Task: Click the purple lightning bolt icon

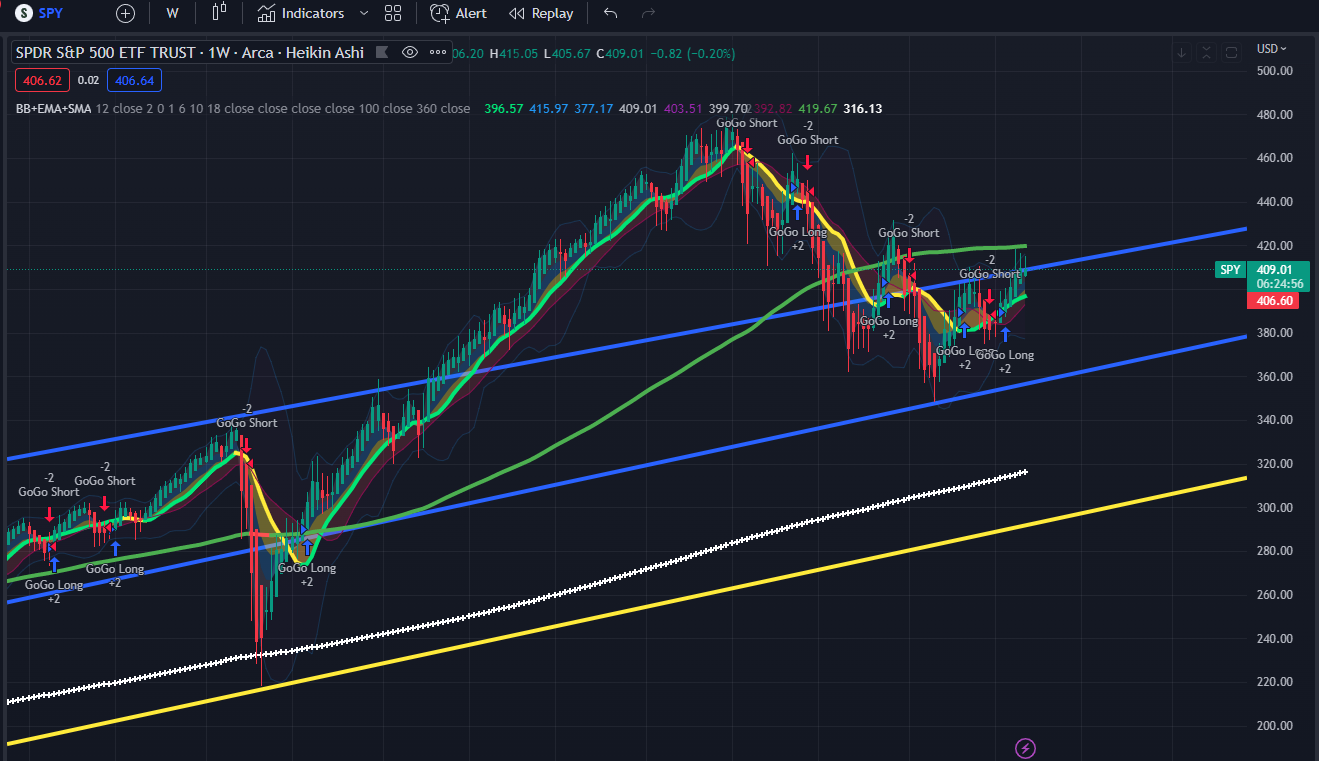Action: (1025, 747)
